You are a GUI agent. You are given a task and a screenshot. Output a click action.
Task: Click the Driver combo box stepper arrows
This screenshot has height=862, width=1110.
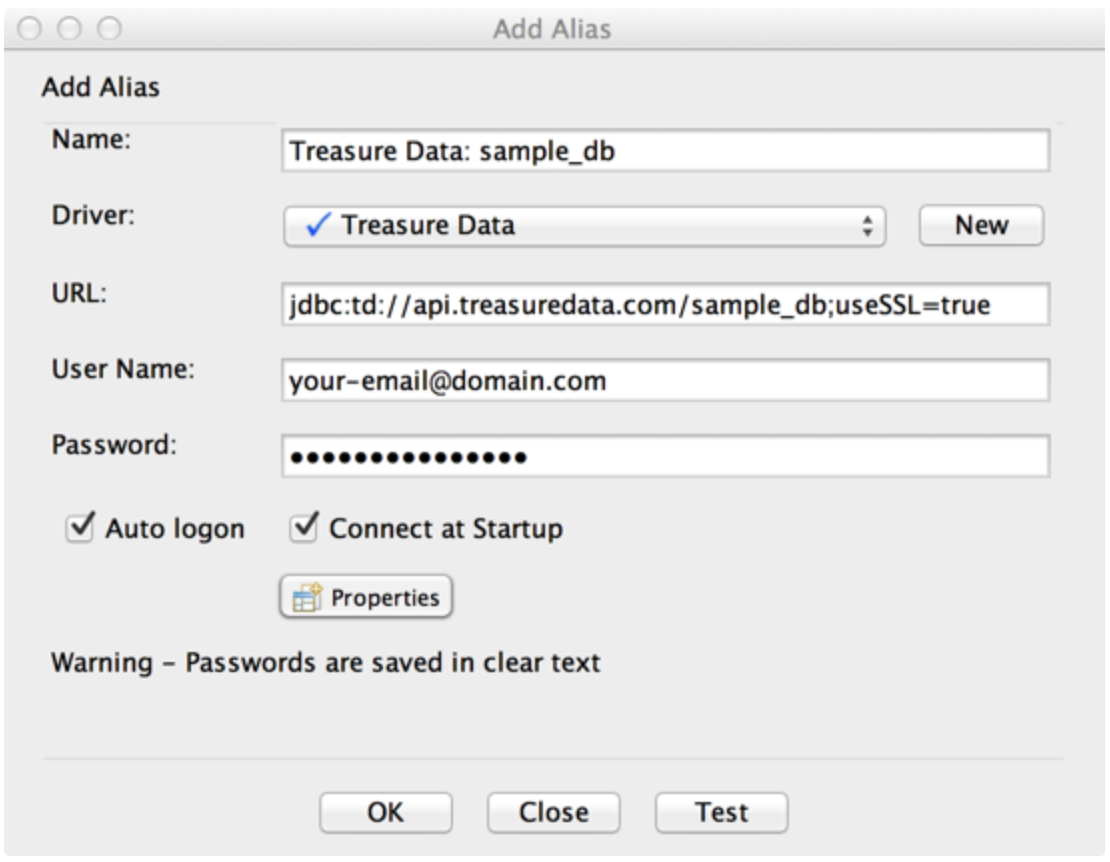867,226
